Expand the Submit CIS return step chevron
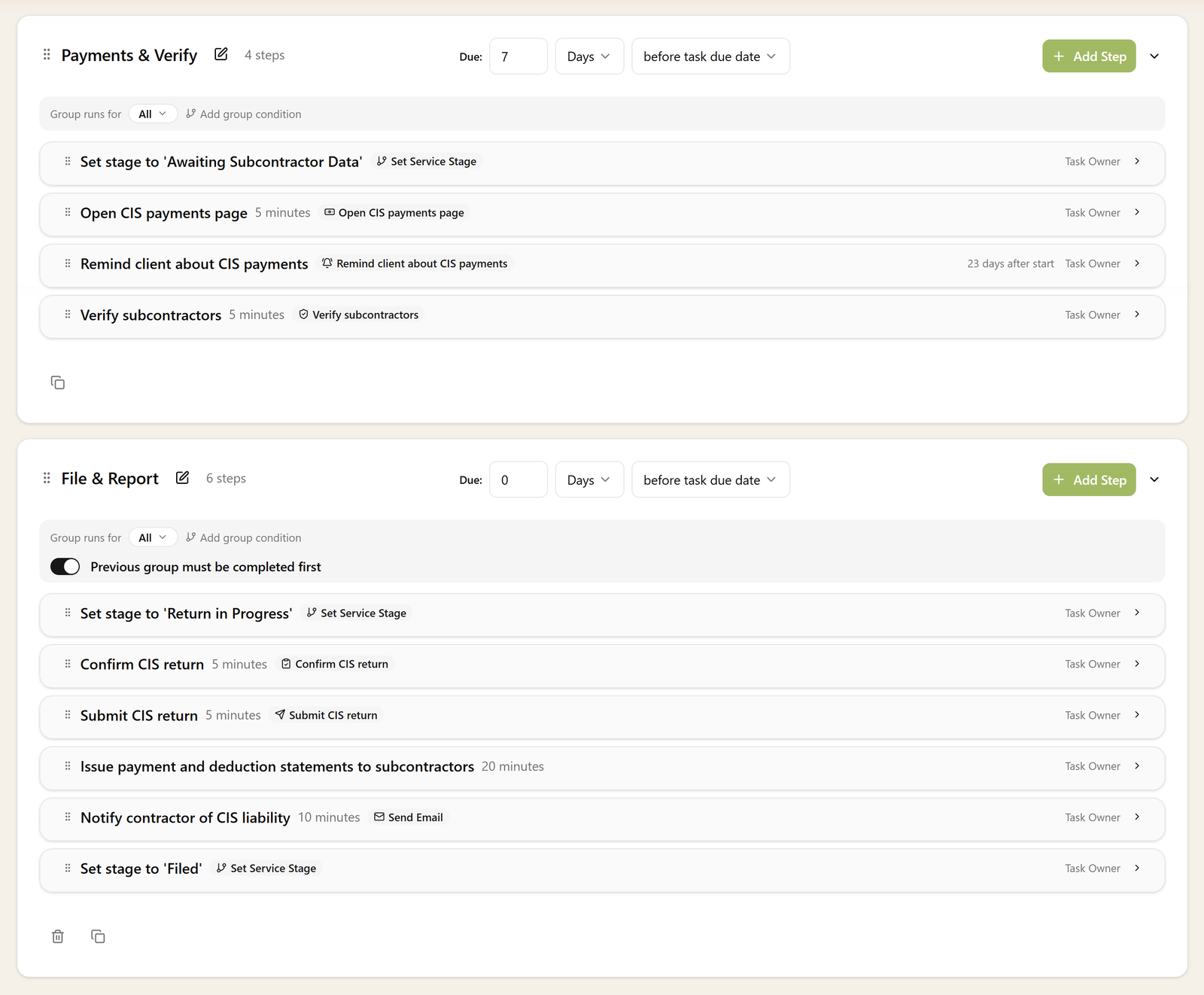The image size is (1204, 995). (x=1137, y=715)
